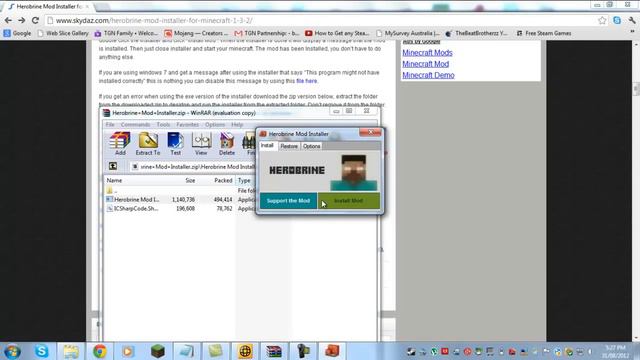Open the red block taskbar icon

tap(332, 351)
